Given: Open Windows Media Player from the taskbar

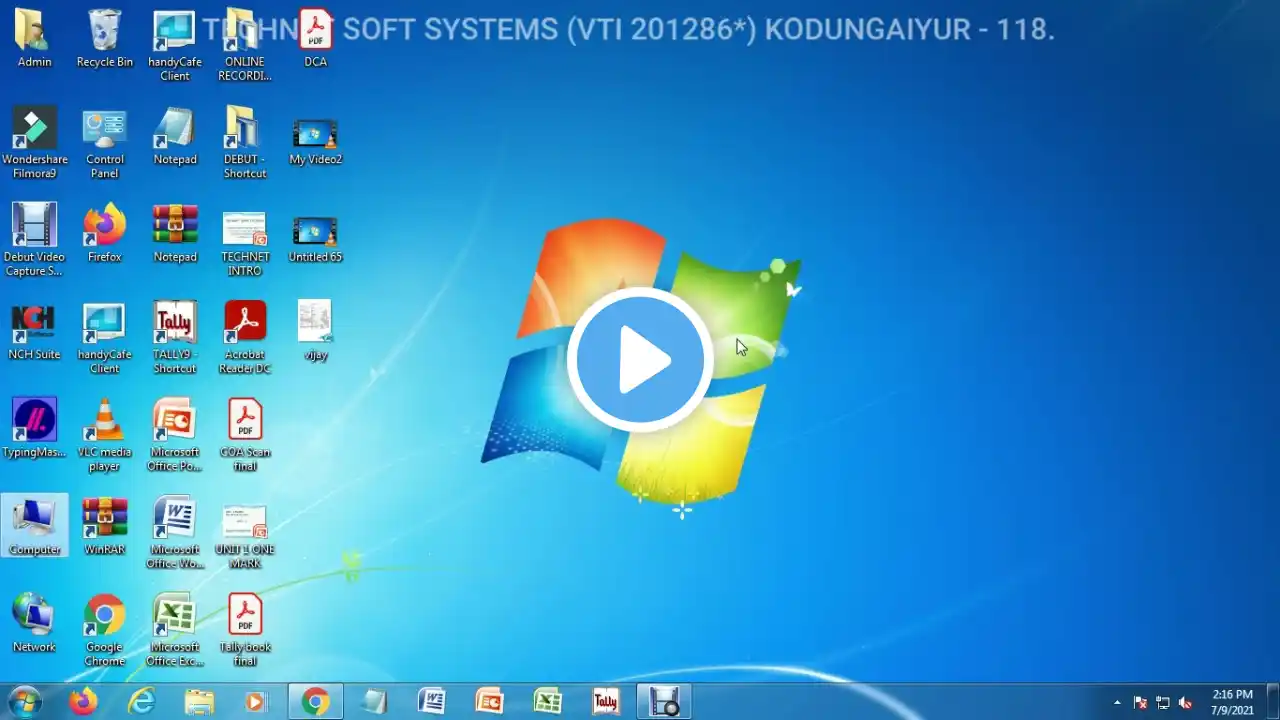Looking at the screenshot, I should pyautogui.click(x=257, y=702).
